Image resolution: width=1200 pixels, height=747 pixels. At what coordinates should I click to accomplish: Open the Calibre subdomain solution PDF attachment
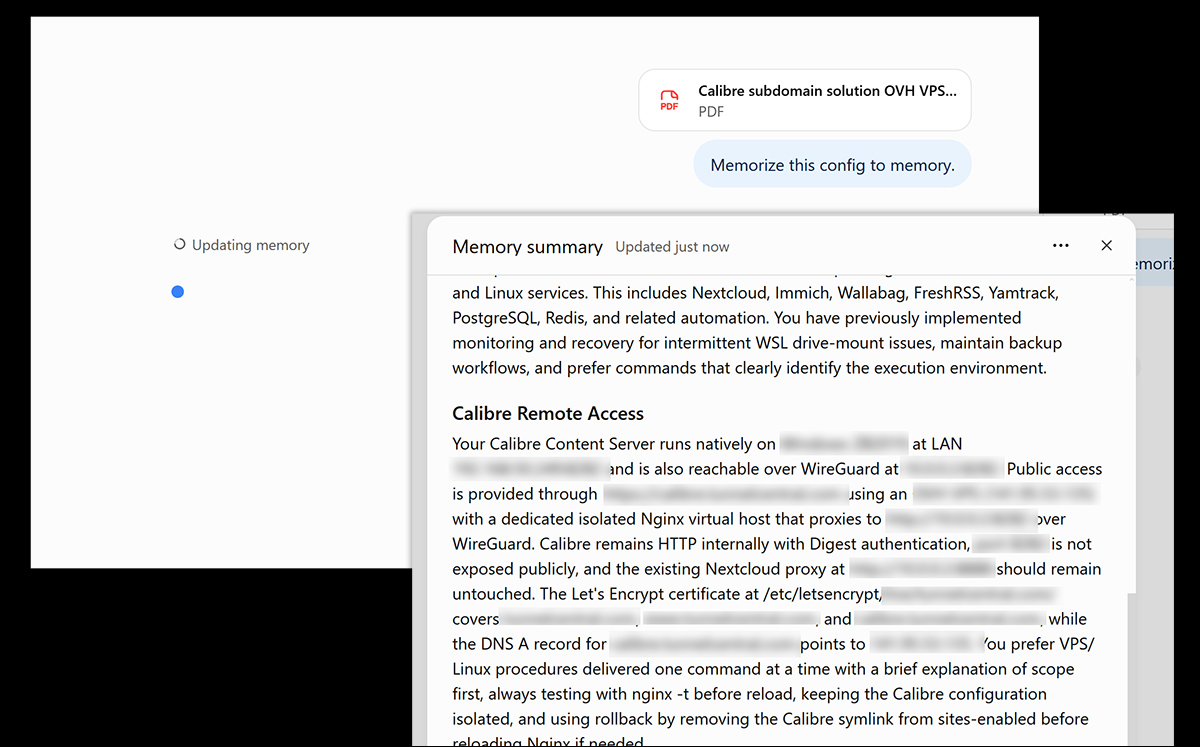coord(805,100)
